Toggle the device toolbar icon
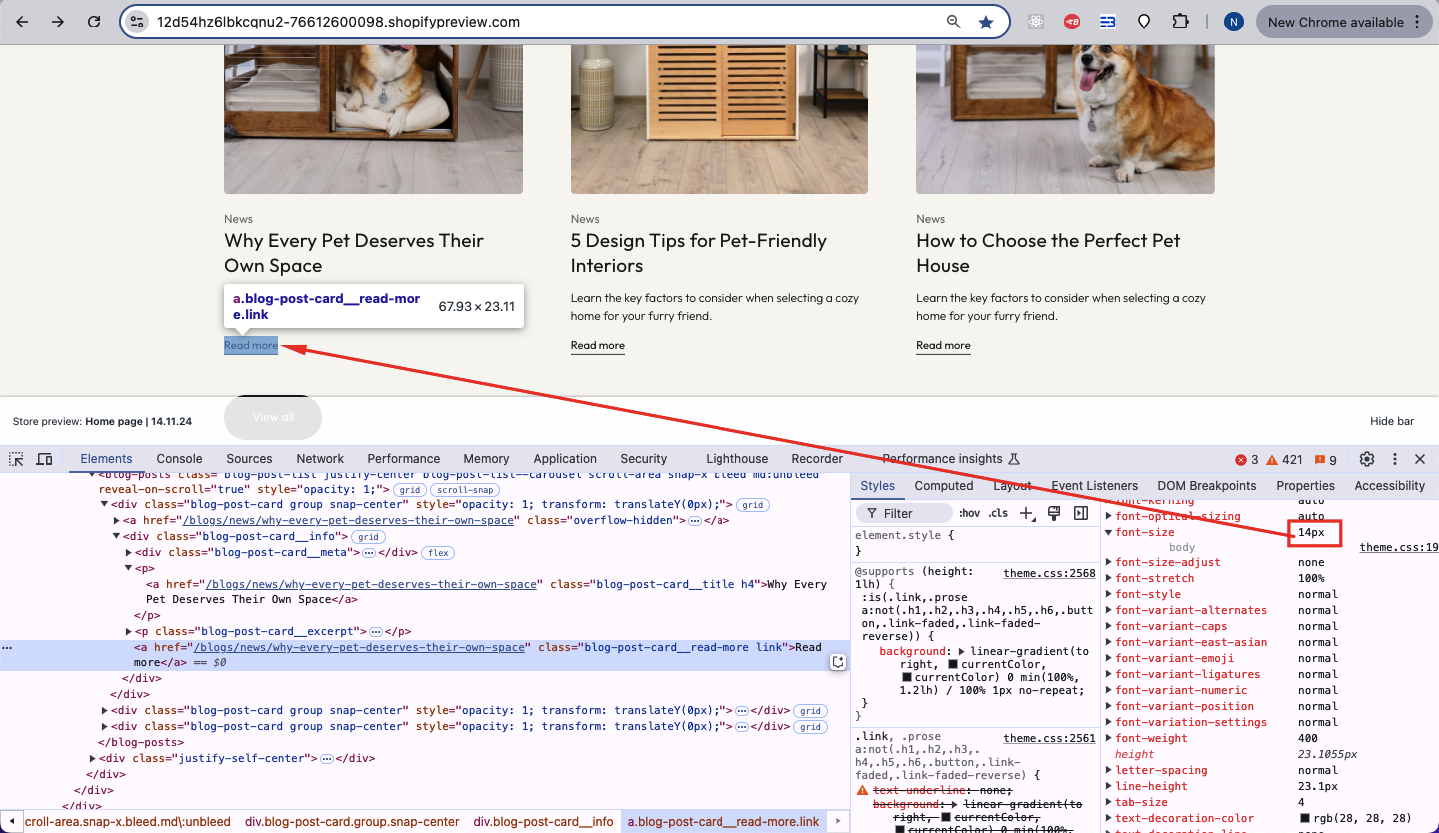Viewport: 1439px width, 833px height. [44, 459]
